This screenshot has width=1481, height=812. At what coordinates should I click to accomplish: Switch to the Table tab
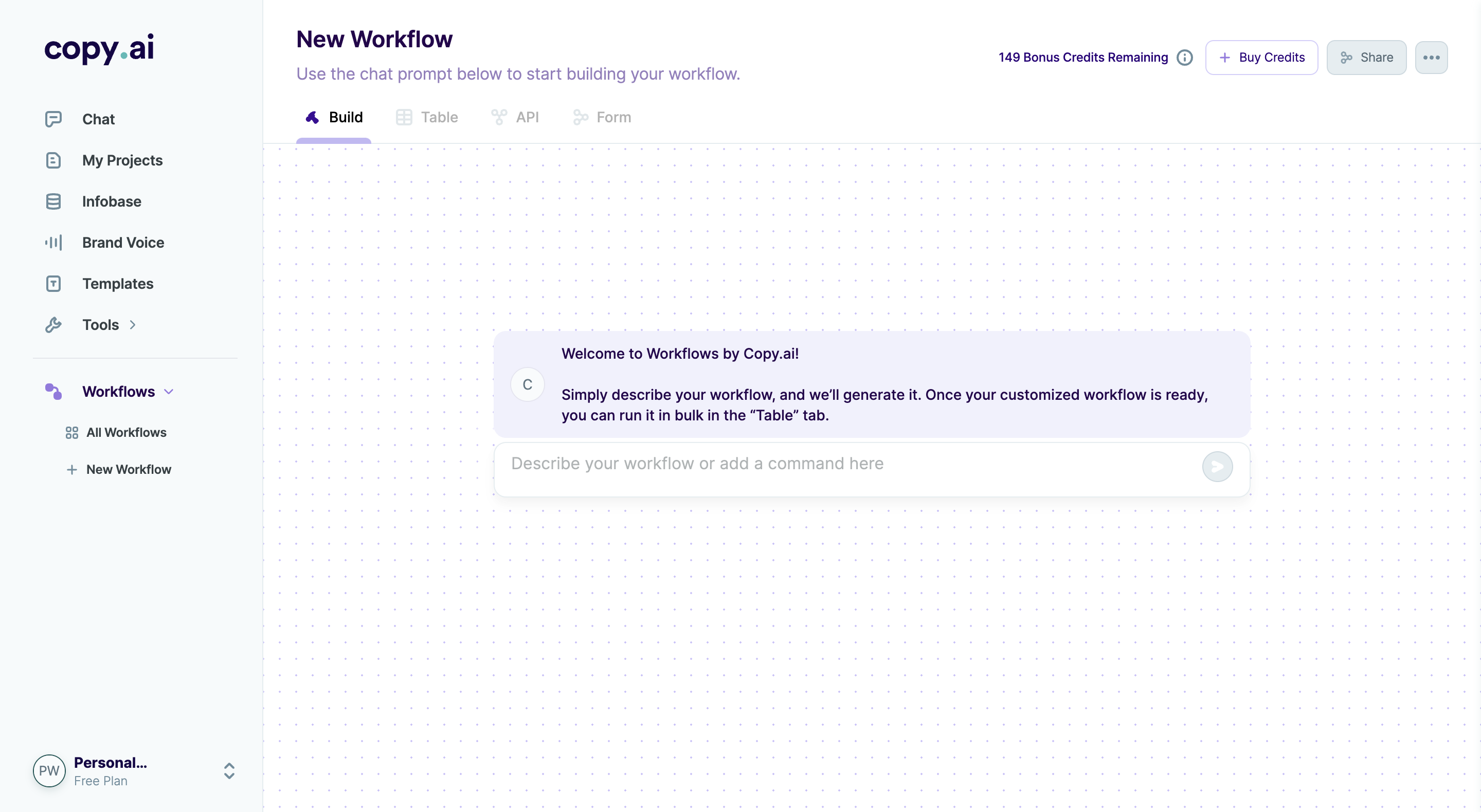(x=427, y=117)
